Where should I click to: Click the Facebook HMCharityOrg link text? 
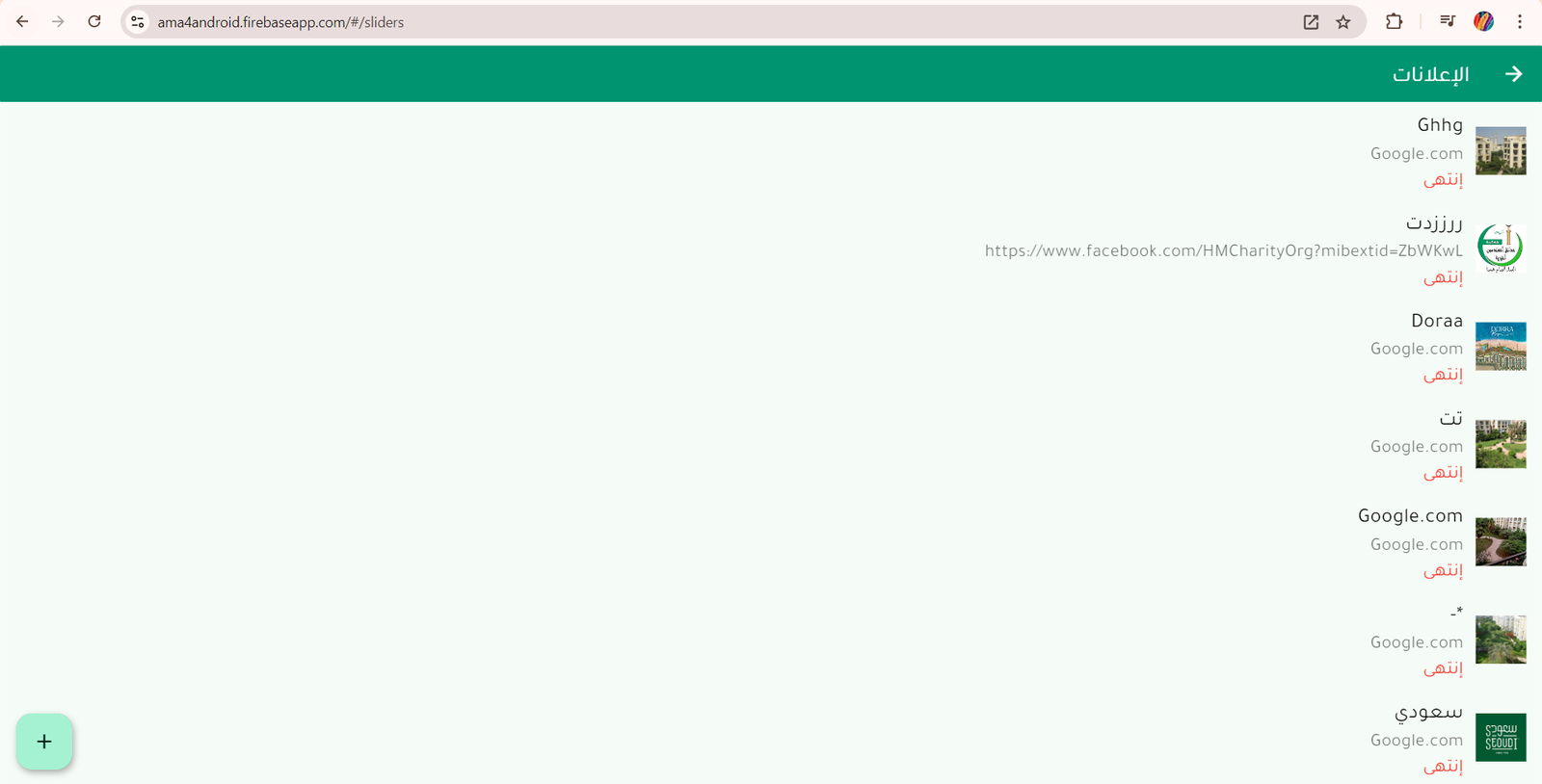[x=1224, y=250]
